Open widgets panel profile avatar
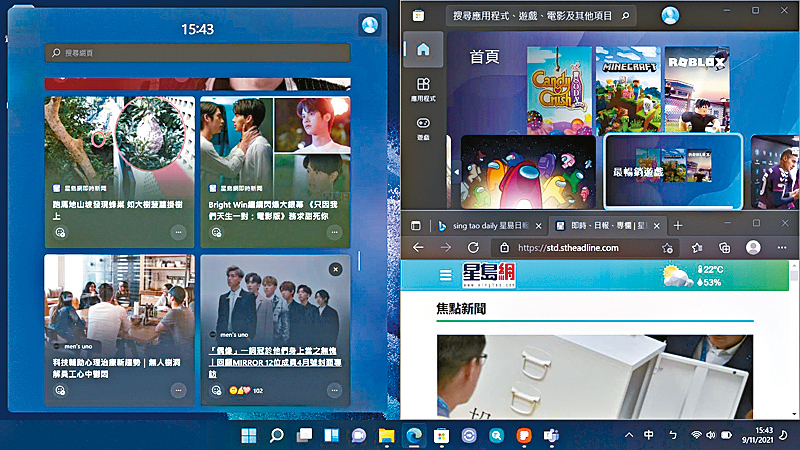 pyautogui.click(x=370, y=25)
